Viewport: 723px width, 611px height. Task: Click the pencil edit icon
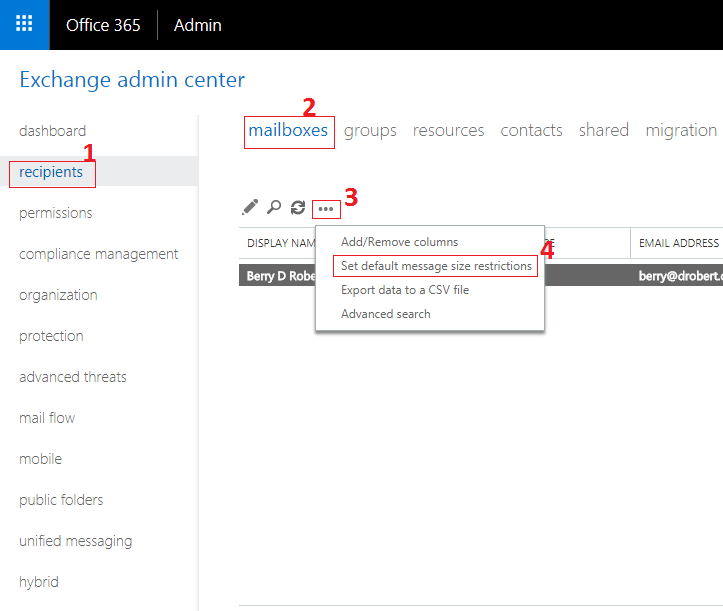(250, 208)
